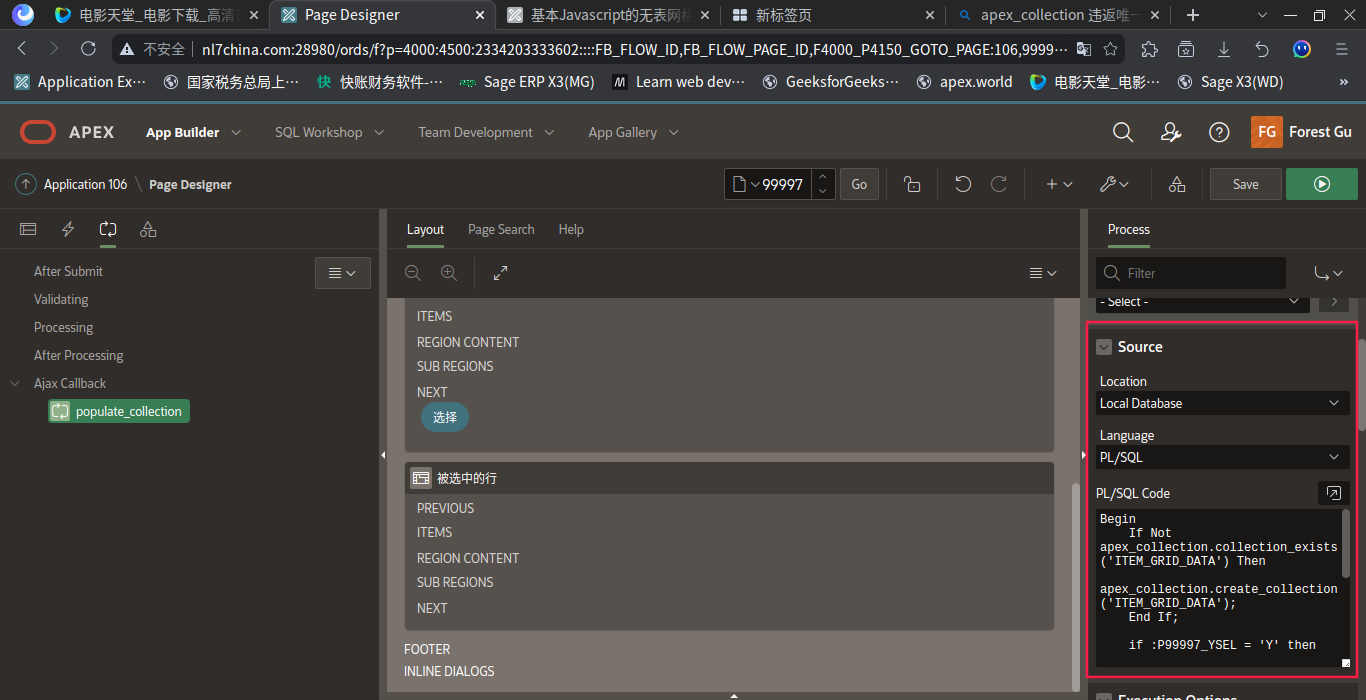This screenshot has width=1366, height=700.
Task: Click the Save button
Action: click(1245, 184)
